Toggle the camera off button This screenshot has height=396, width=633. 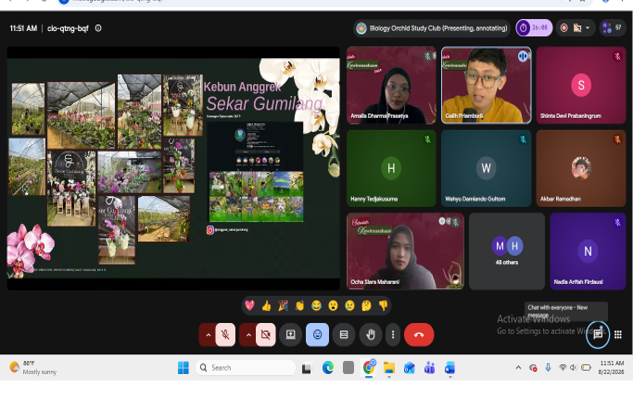click(266, 334)
